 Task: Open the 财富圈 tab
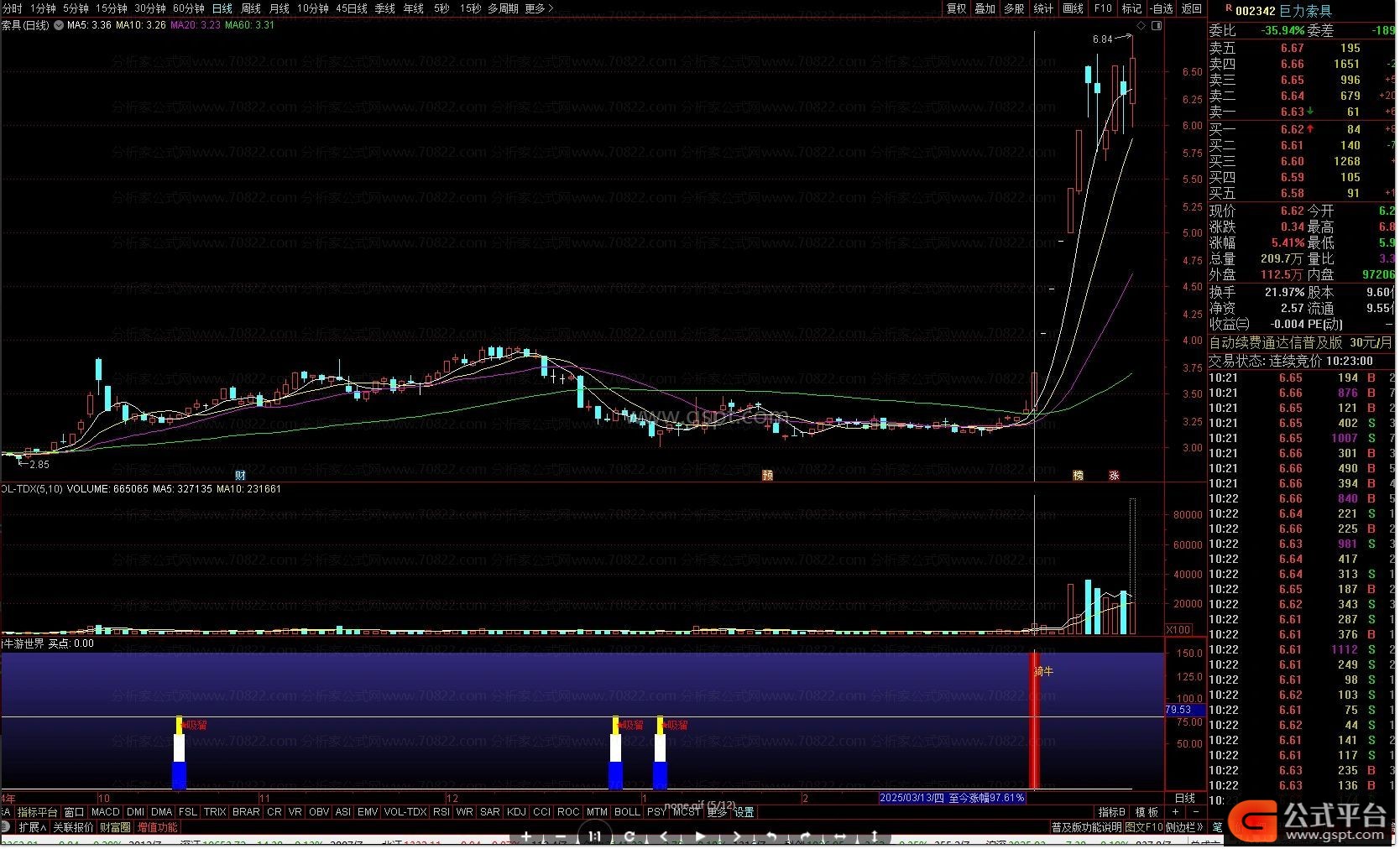tap(116, 827)
